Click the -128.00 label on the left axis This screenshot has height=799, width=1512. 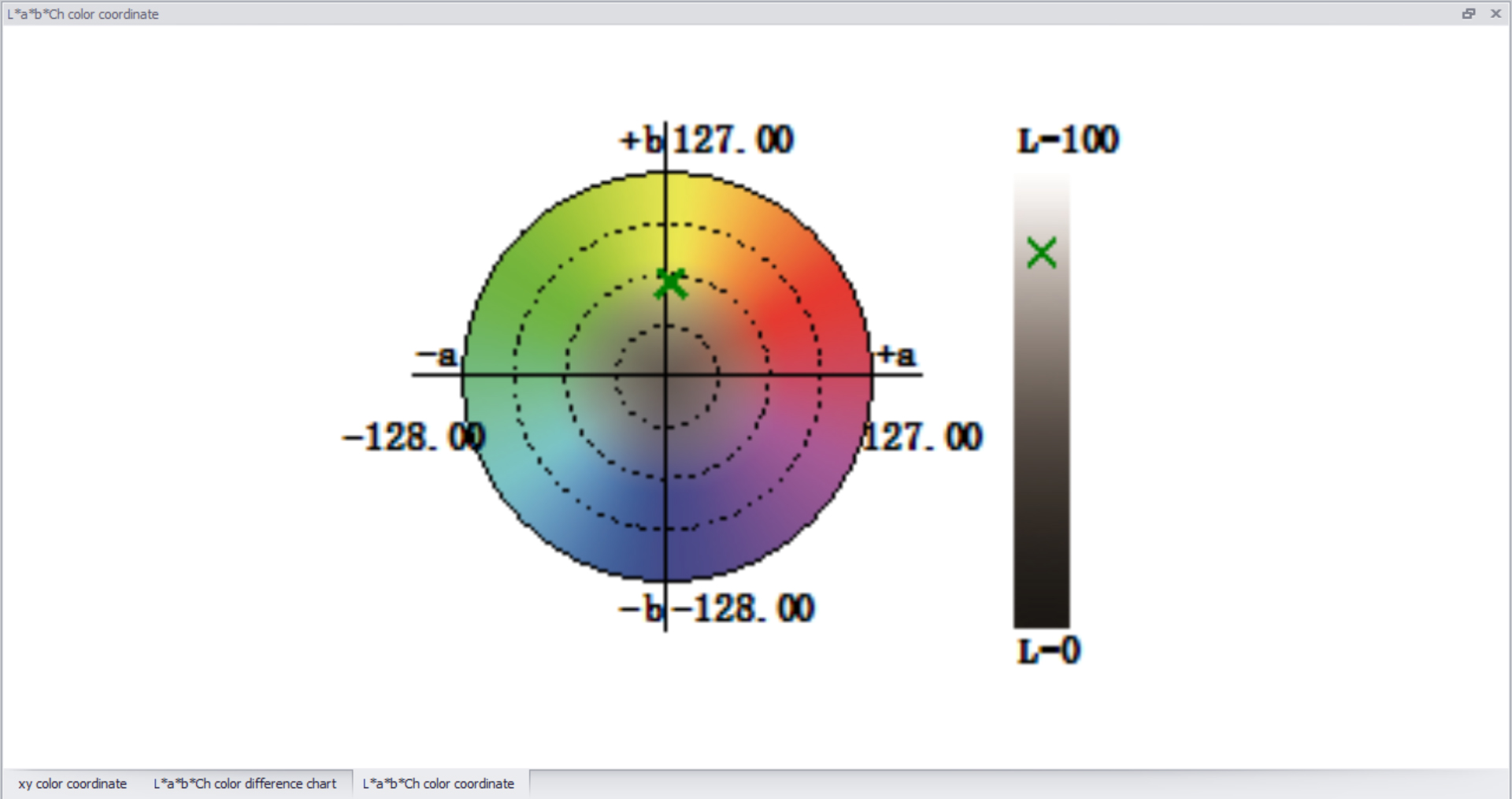point(413,437)
